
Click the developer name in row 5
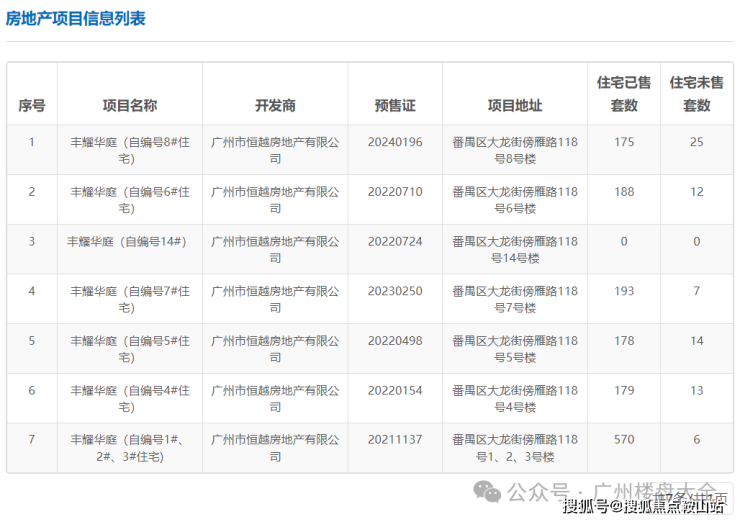(x=275, y=349)
